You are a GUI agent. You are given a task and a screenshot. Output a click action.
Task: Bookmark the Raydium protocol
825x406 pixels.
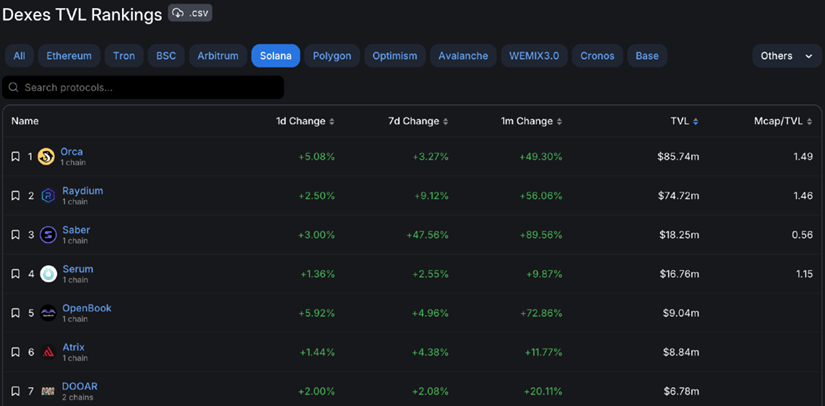point(16,196)
